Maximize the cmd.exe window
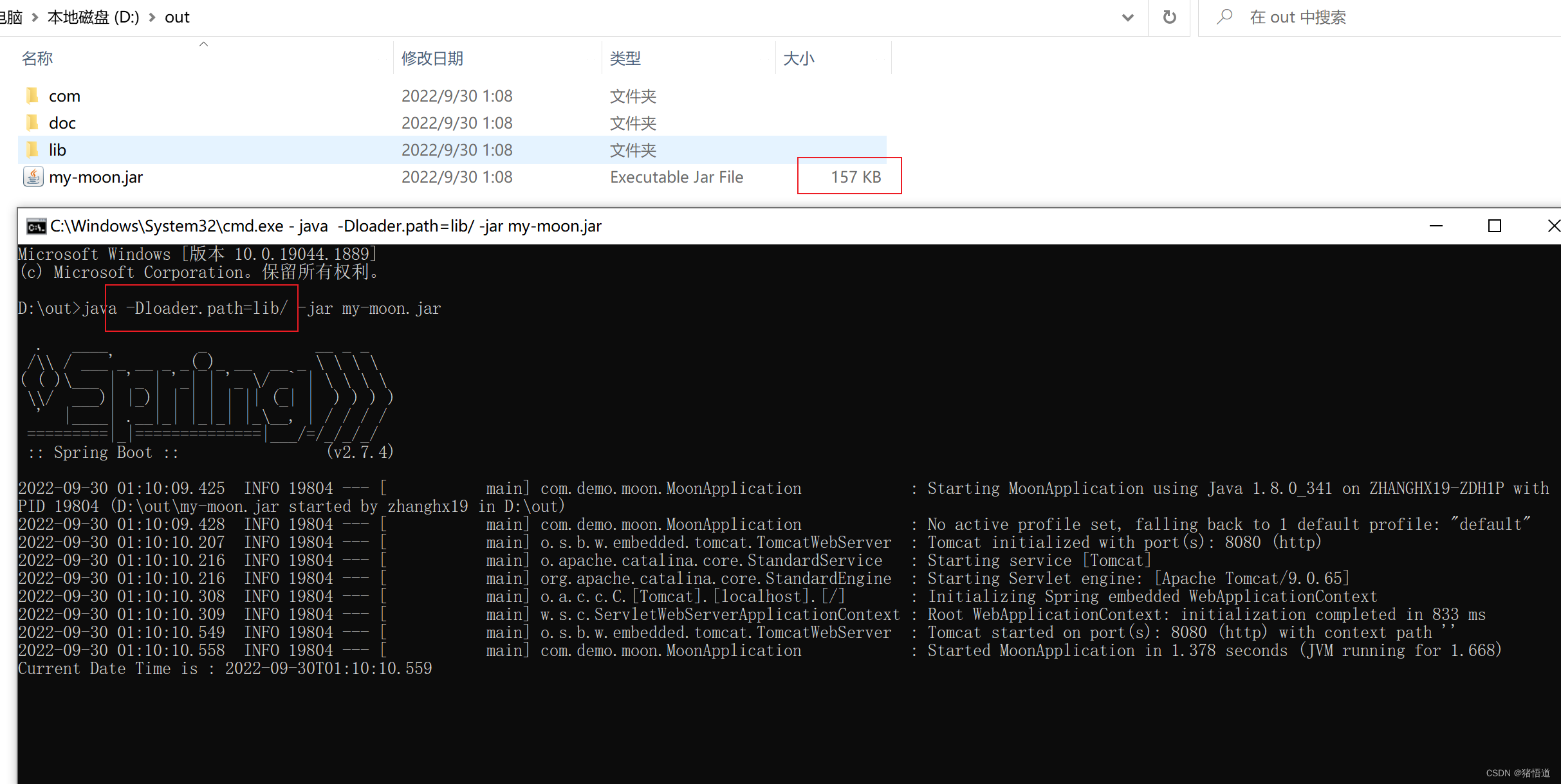The width and height of the screenshot is (1561, 784). 1495,226
